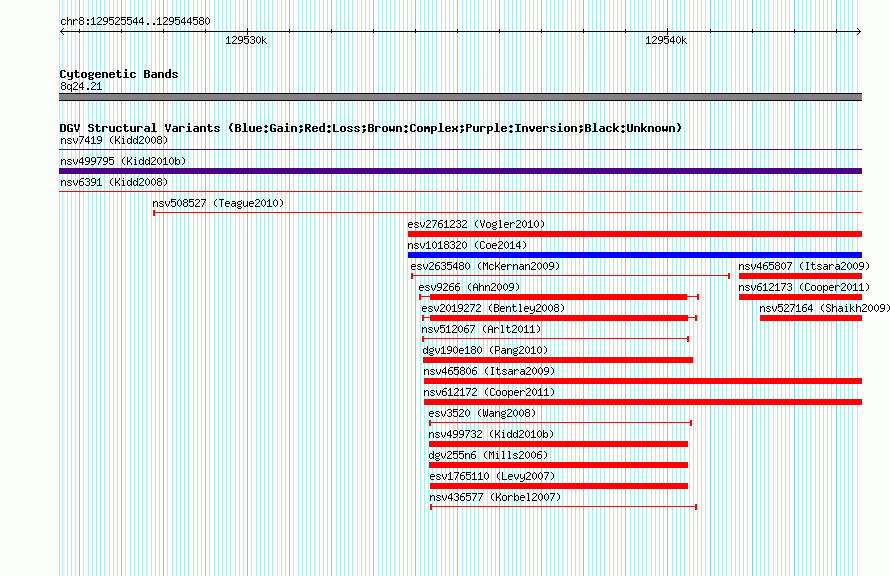The image size is (890, 576).
Task: Select the red bar of esv1765110
Action: [x=559, y=486]
